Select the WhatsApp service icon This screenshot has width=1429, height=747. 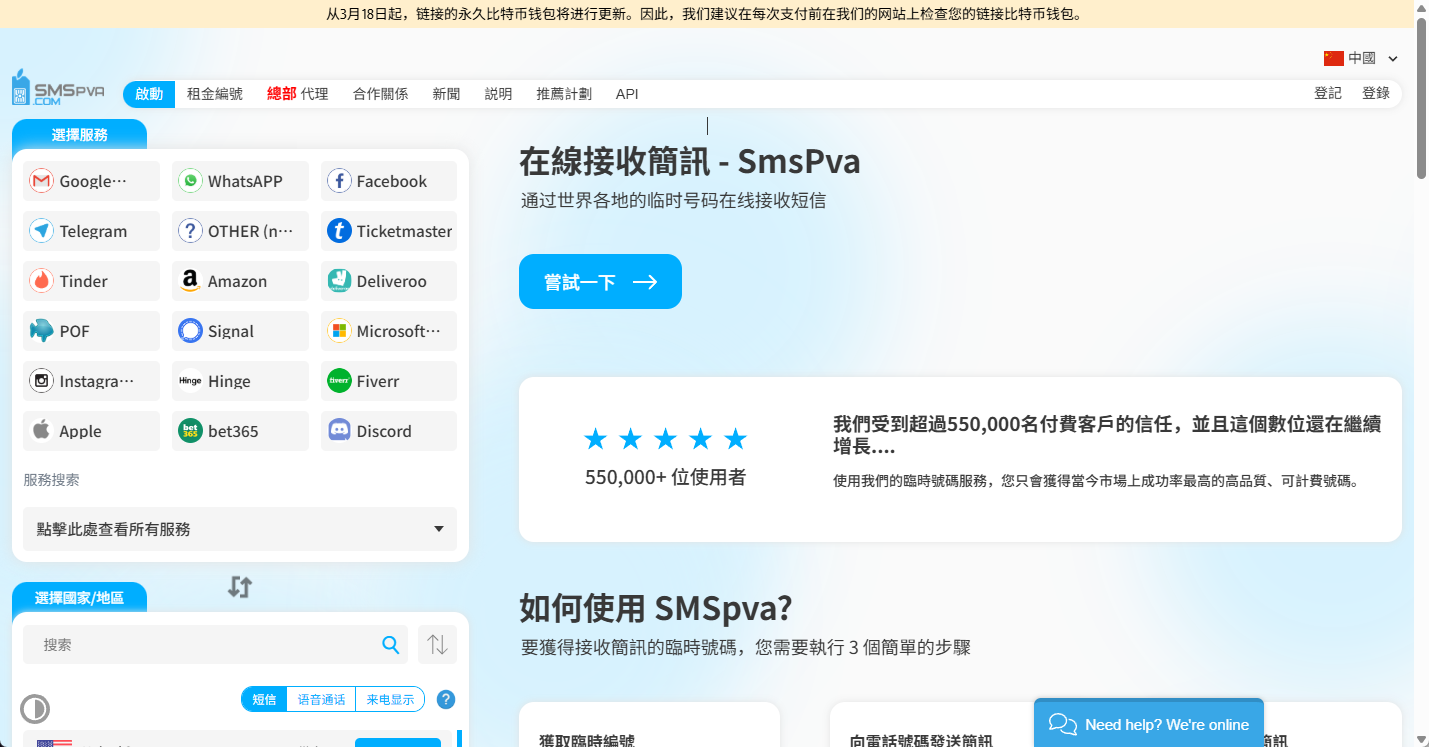[x=190, y=181]
